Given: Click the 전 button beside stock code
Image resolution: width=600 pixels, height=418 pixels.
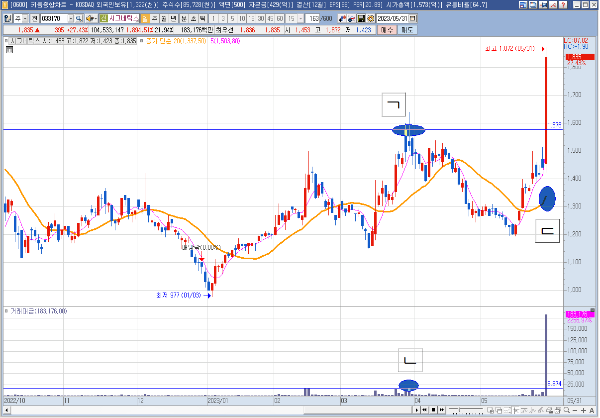Looking at the screenshot, I should [35, 18].
